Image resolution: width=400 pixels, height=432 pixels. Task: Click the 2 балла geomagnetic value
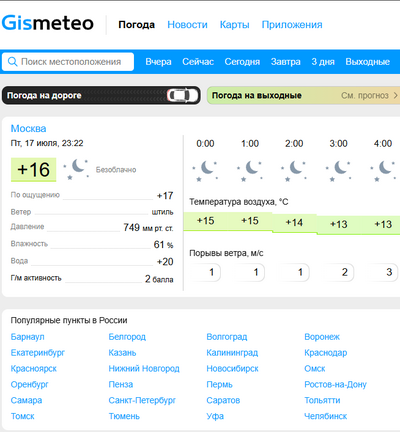click(x=159, y=279)
